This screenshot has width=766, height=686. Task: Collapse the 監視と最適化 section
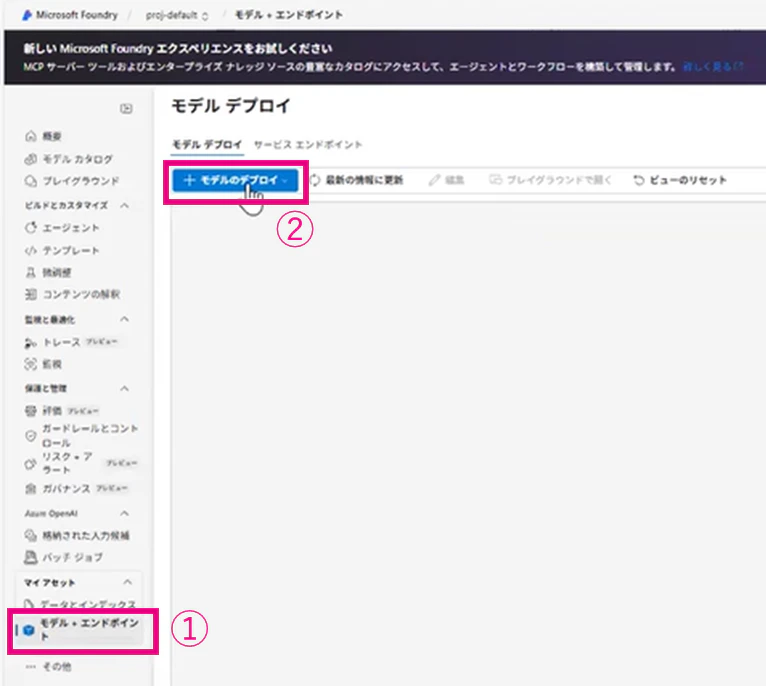125,319
